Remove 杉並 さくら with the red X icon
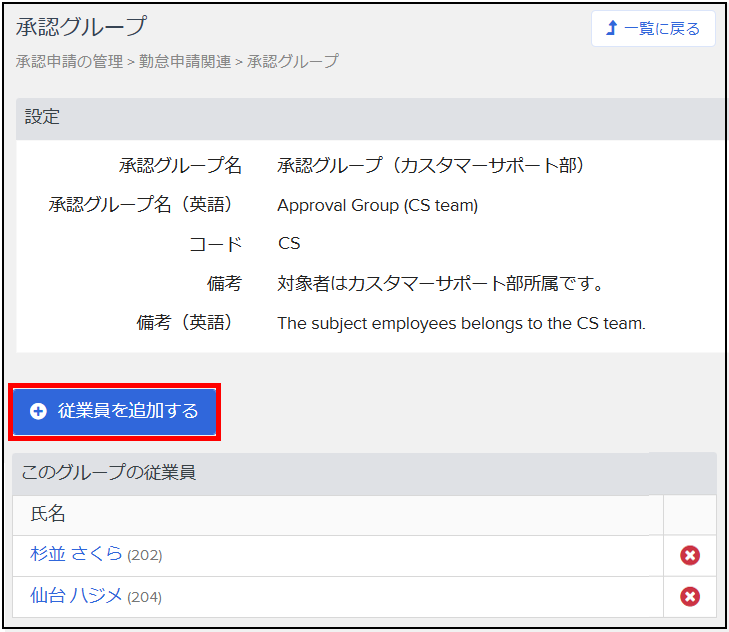This screenshot has width=729, height=632. click(689, 556)
